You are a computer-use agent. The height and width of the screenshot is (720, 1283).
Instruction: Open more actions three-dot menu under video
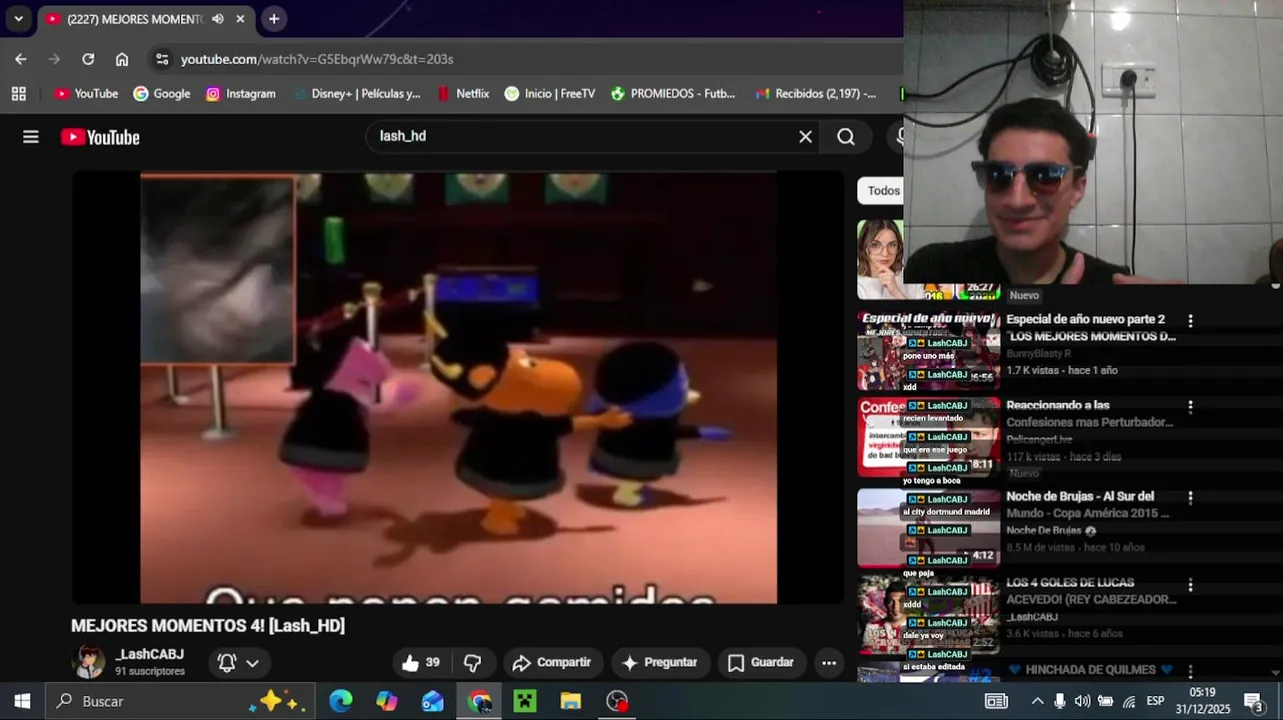tap(829, 662)
